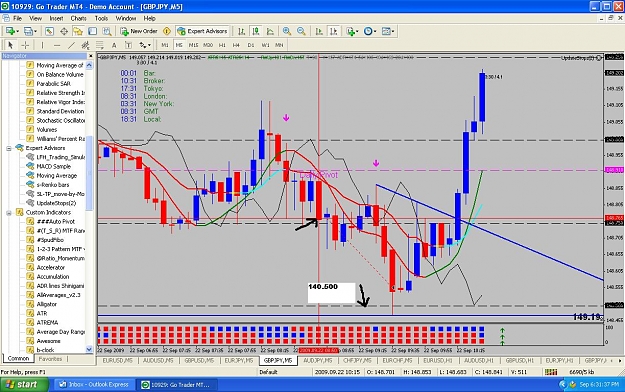Zoom out on the chart

pos(301,31)
